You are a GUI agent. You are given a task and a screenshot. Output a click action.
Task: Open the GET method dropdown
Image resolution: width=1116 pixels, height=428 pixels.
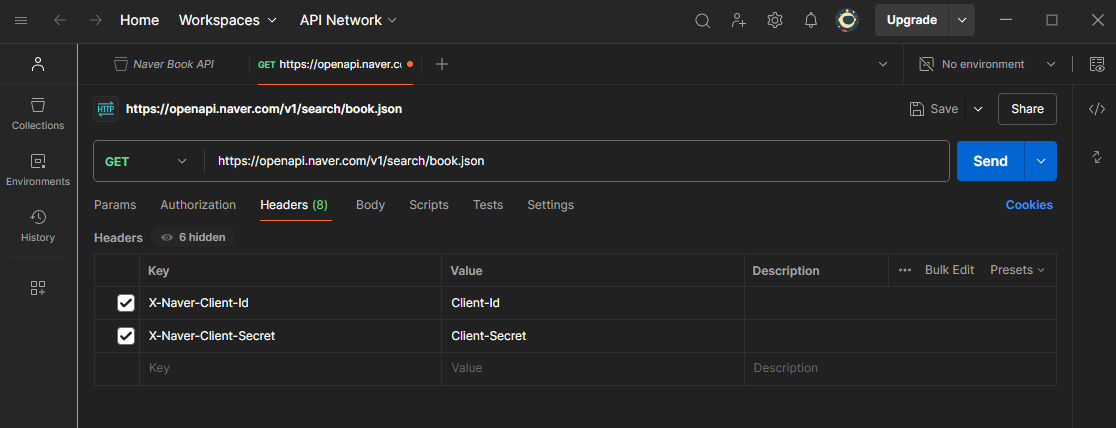click(x=146, y=162)
